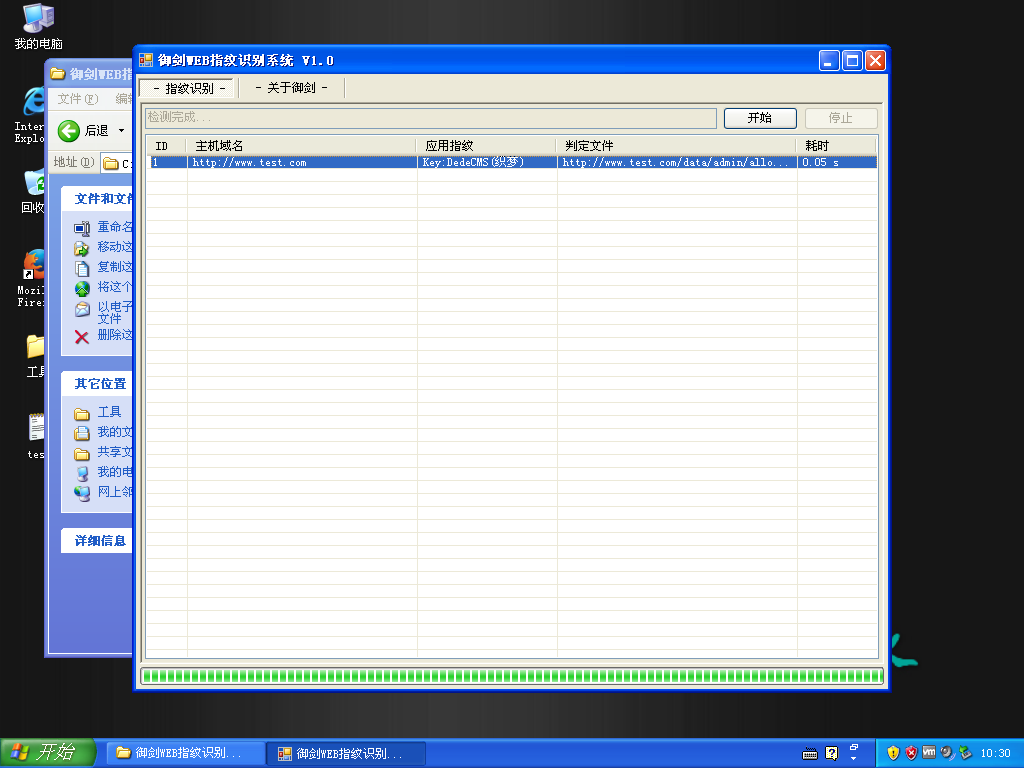Click the 御剑 app title bar icon
This screenshot has height=768, width=1024.
pos(146,60)
